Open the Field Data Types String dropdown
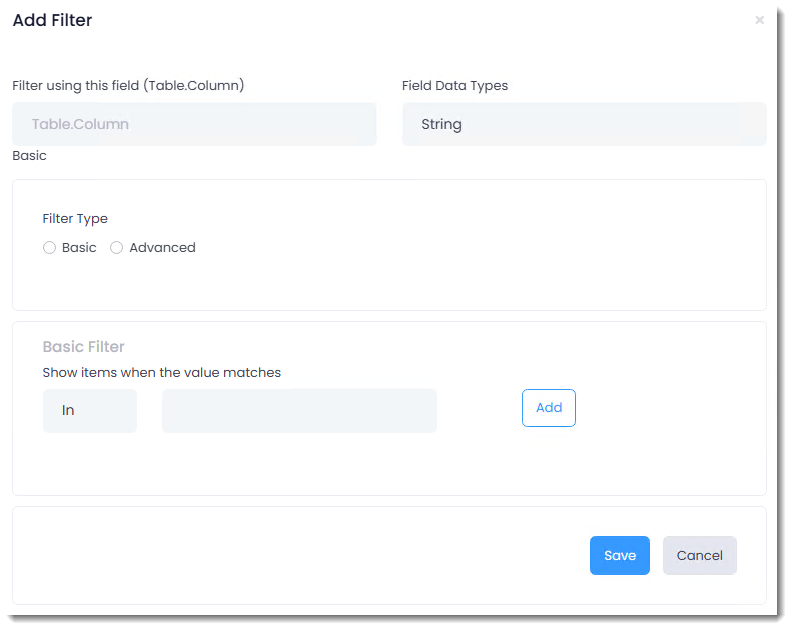The width and height of the screenshot is (792, 630). [584, 124]
